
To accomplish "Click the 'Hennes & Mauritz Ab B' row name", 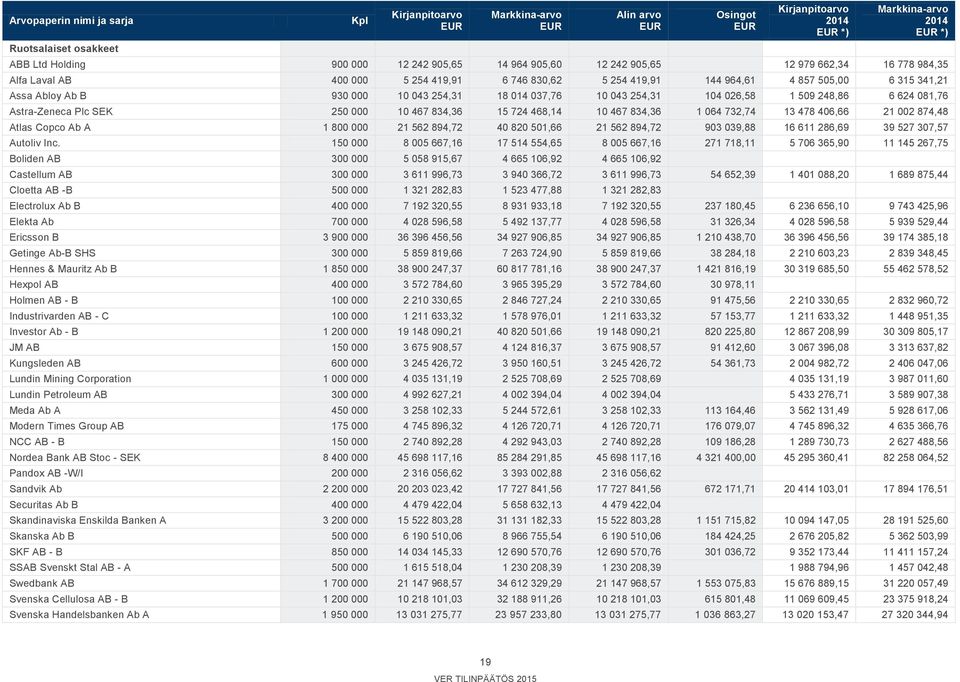I will pyautogui.click(x=63, y=269).
